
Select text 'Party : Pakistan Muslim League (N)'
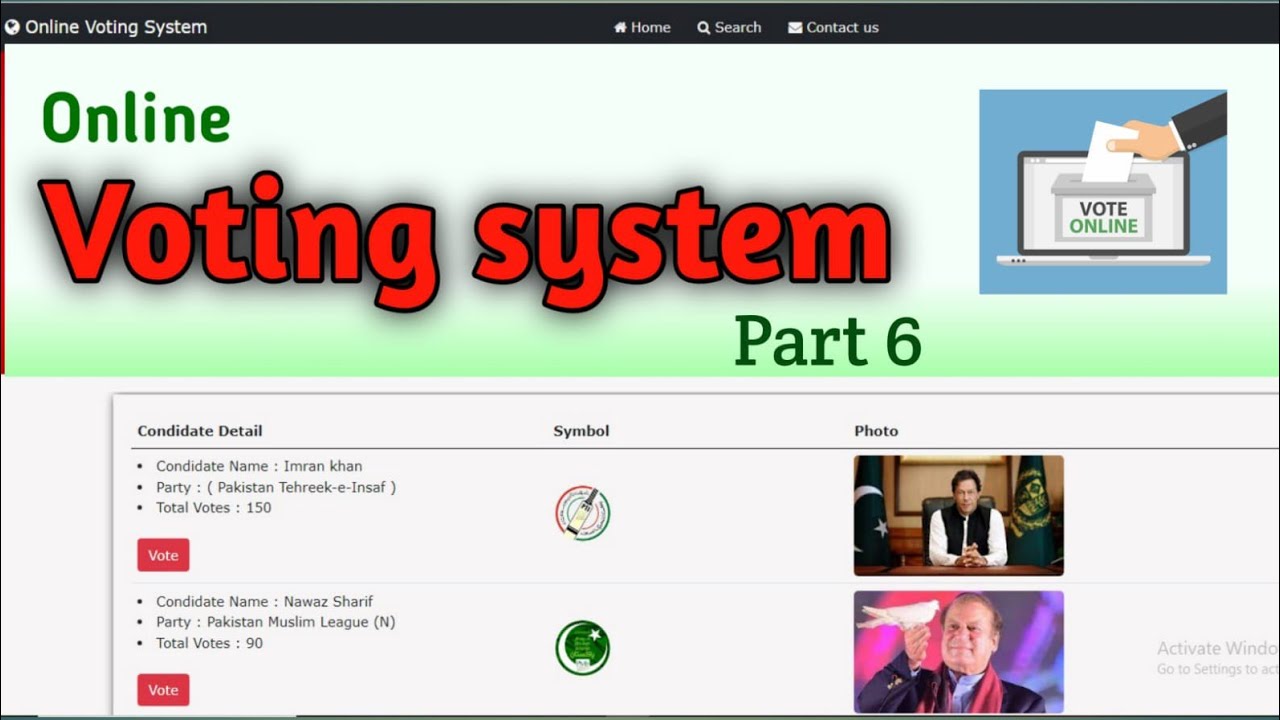click(275, 622)
